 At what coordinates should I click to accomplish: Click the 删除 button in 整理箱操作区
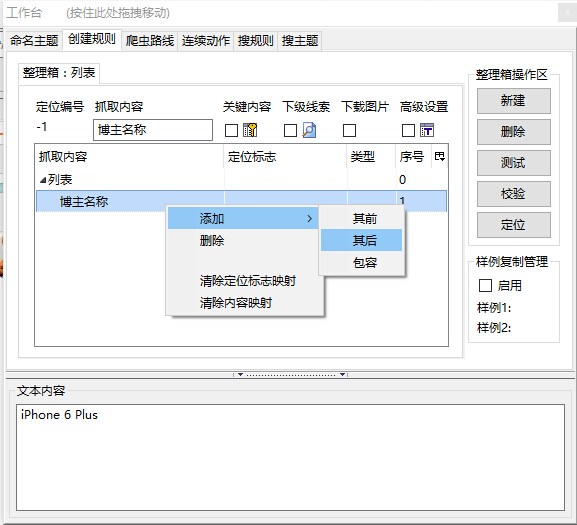[514, 132]
